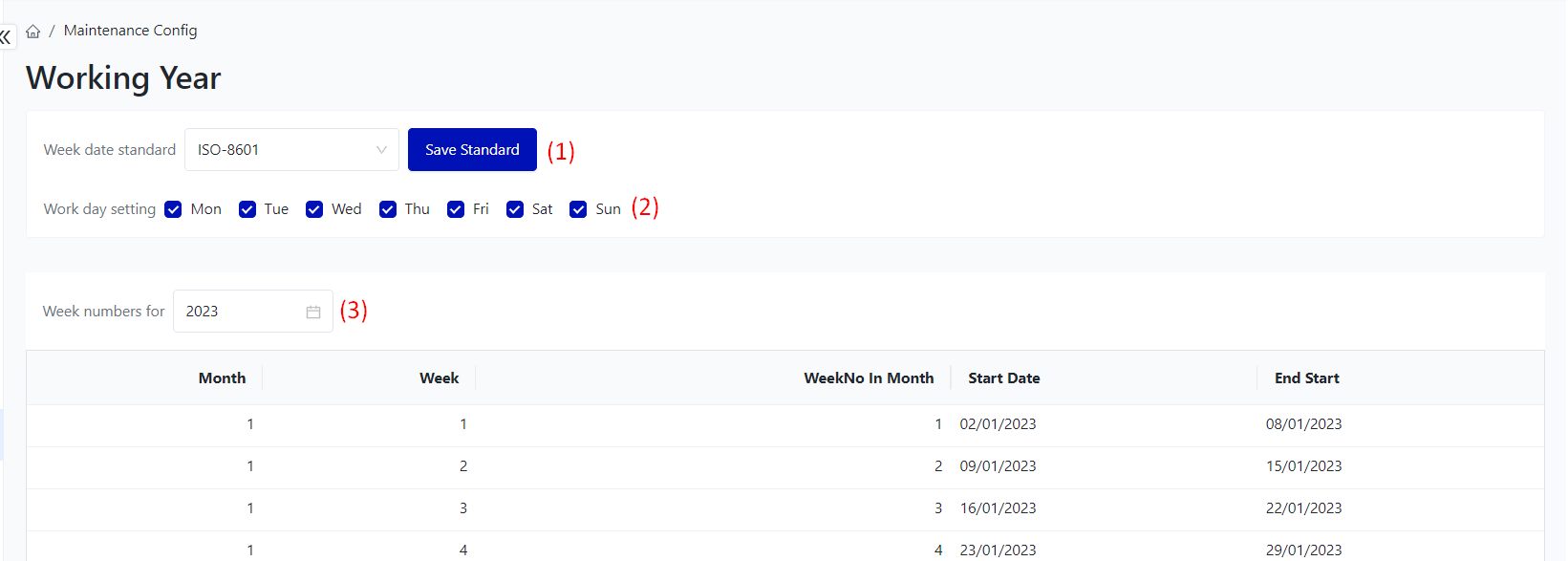Click the home breadcrumb icon
Image resolution: width=1568 pixels, height=561 pixels.
coord(33,32)
